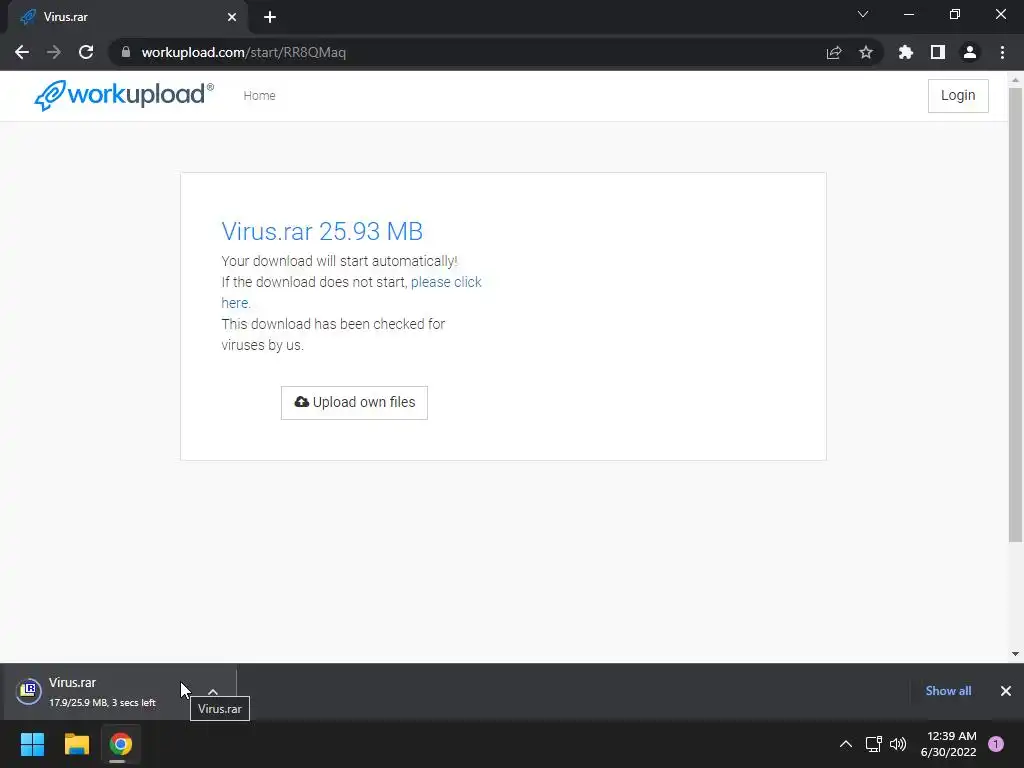Click page scrollbar up arrow
Viewport: 1024px width, 768px height.
pyautogui.click(x=1015, y=80)
